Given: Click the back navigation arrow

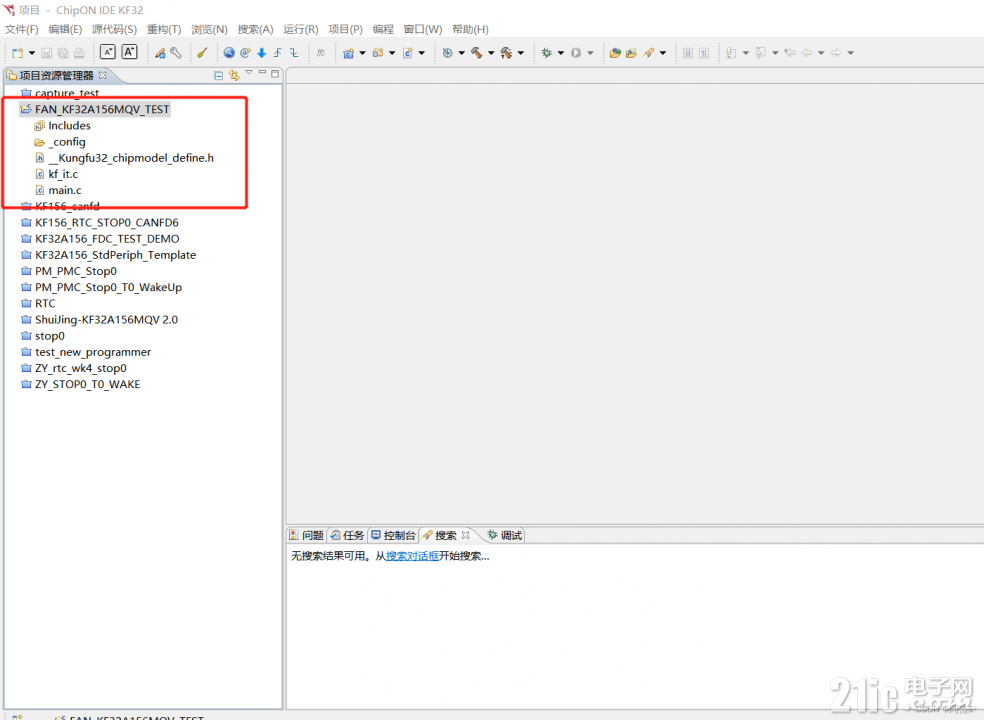Looking at the screenshot, I should [x=807, y=53].
